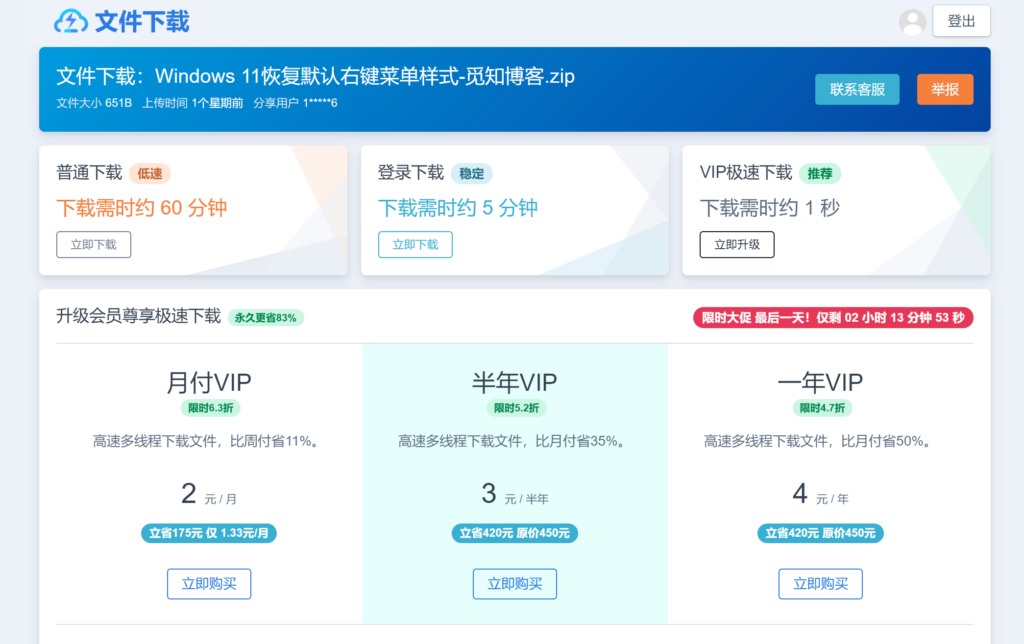Image resolution: width=1024 pixels, height=644 pixels.
Task: Buy 半年VIP with 立即购买
Action: [515, 584]
